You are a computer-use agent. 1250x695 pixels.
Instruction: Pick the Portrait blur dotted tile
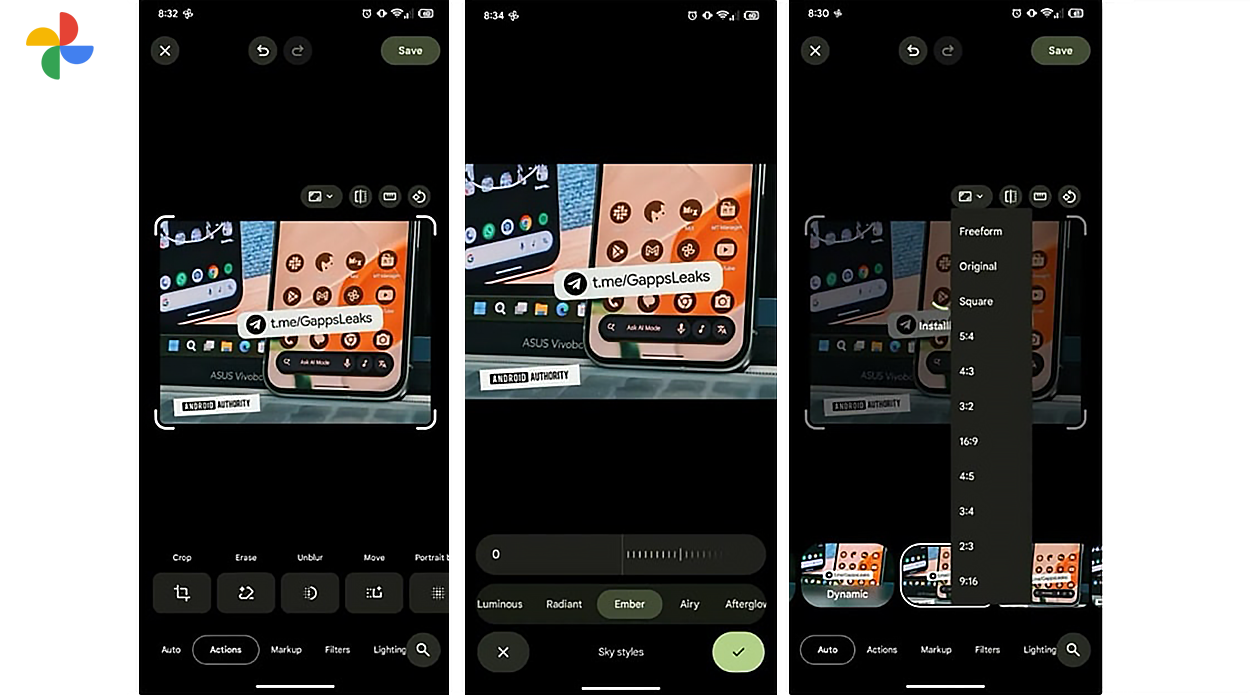pos(429,593)
